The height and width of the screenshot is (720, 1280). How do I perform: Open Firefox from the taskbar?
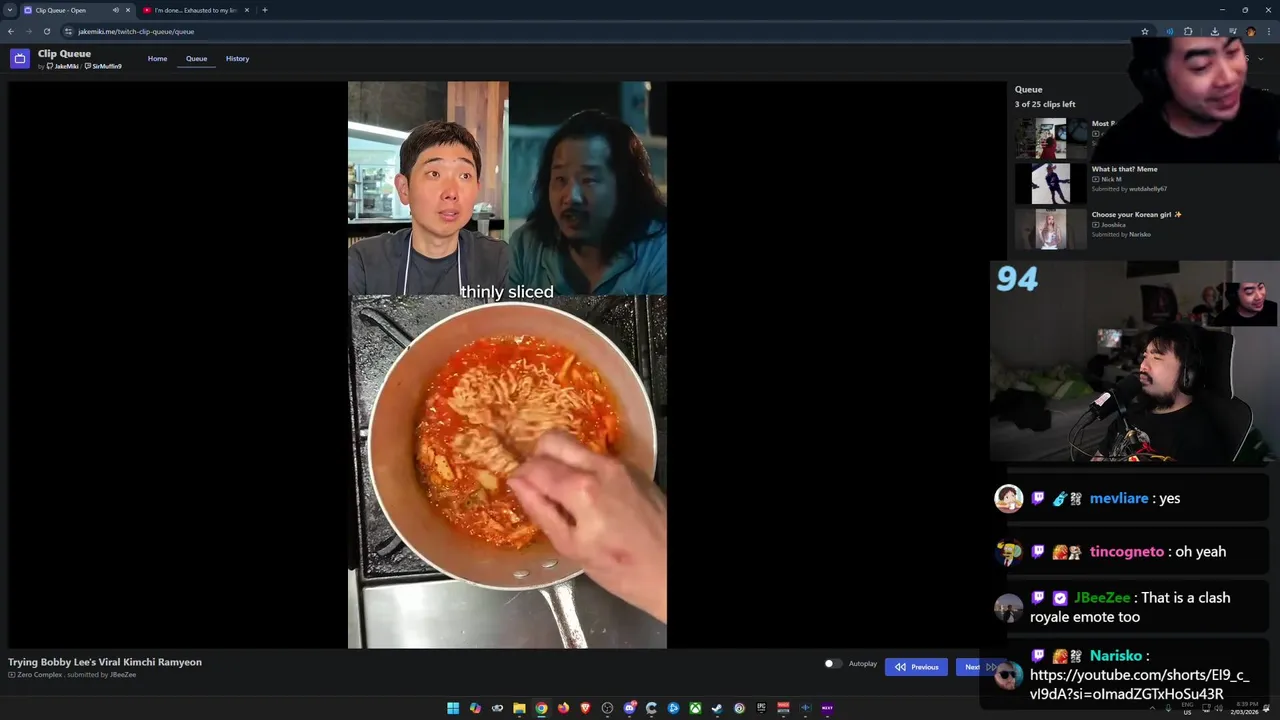(x=563, y=708)
